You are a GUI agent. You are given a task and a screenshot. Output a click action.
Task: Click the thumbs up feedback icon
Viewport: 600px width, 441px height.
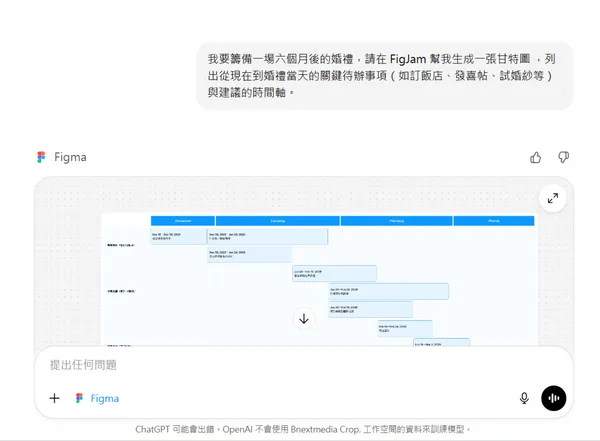tap(536, 157)
